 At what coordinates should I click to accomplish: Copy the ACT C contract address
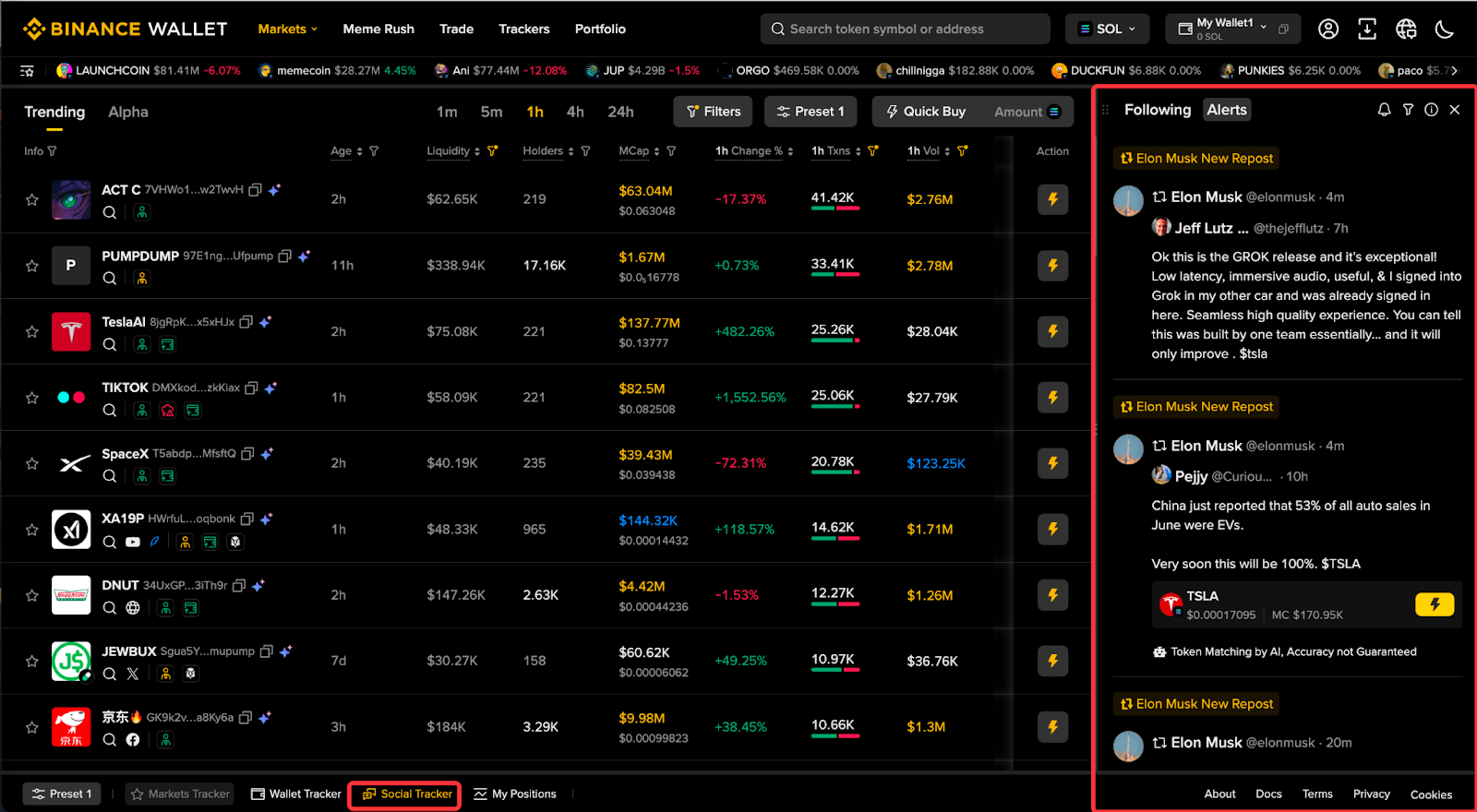[x=256, y=189]
